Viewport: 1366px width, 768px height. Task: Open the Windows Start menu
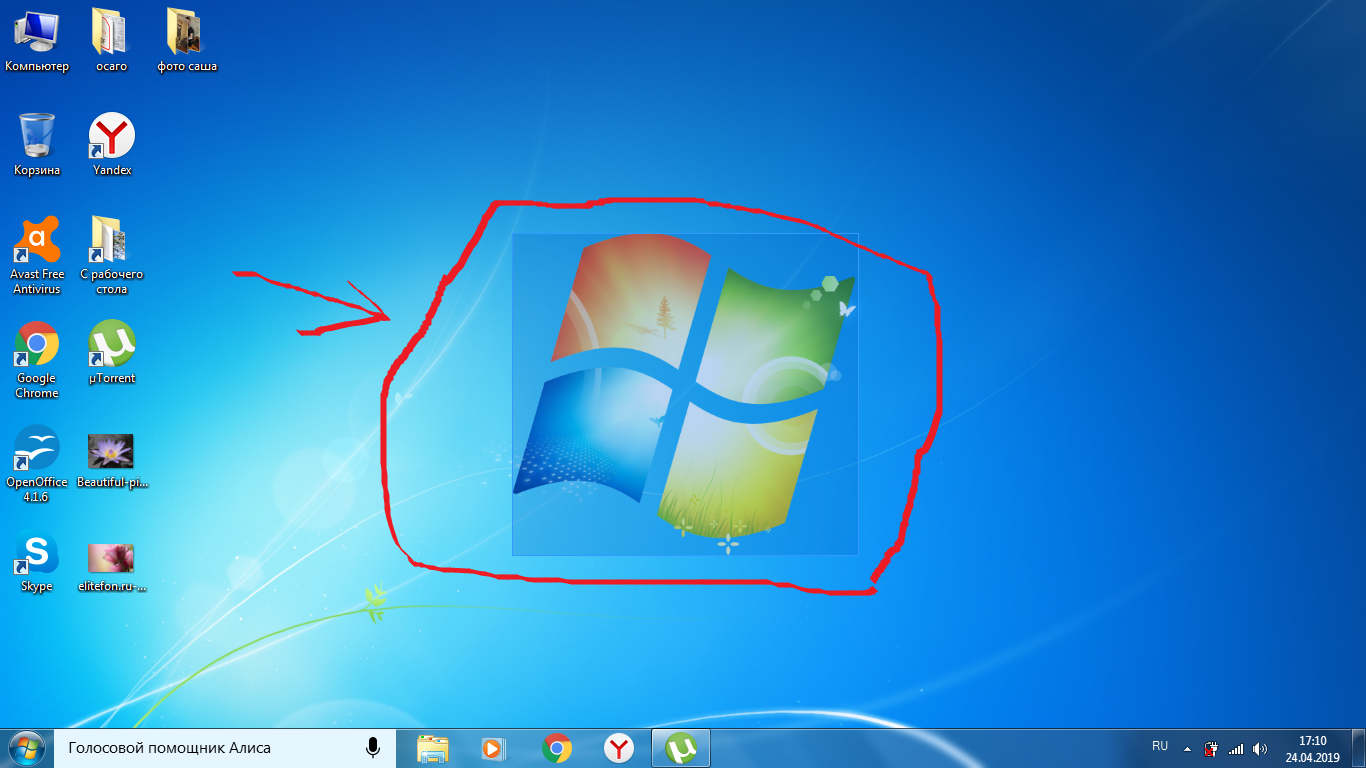[25, 748]
